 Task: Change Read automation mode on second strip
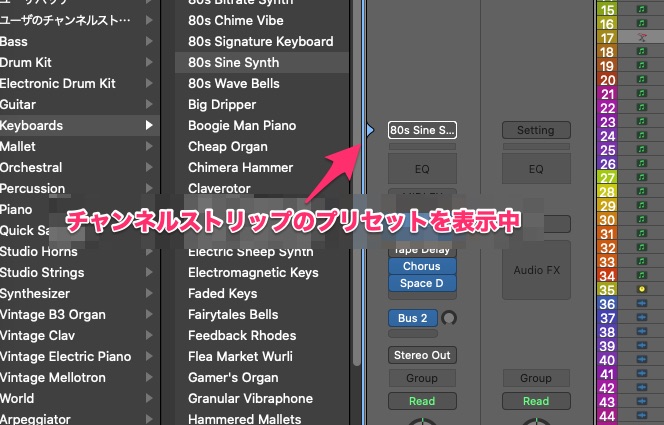pyautogui.click(x=536, y=401)
